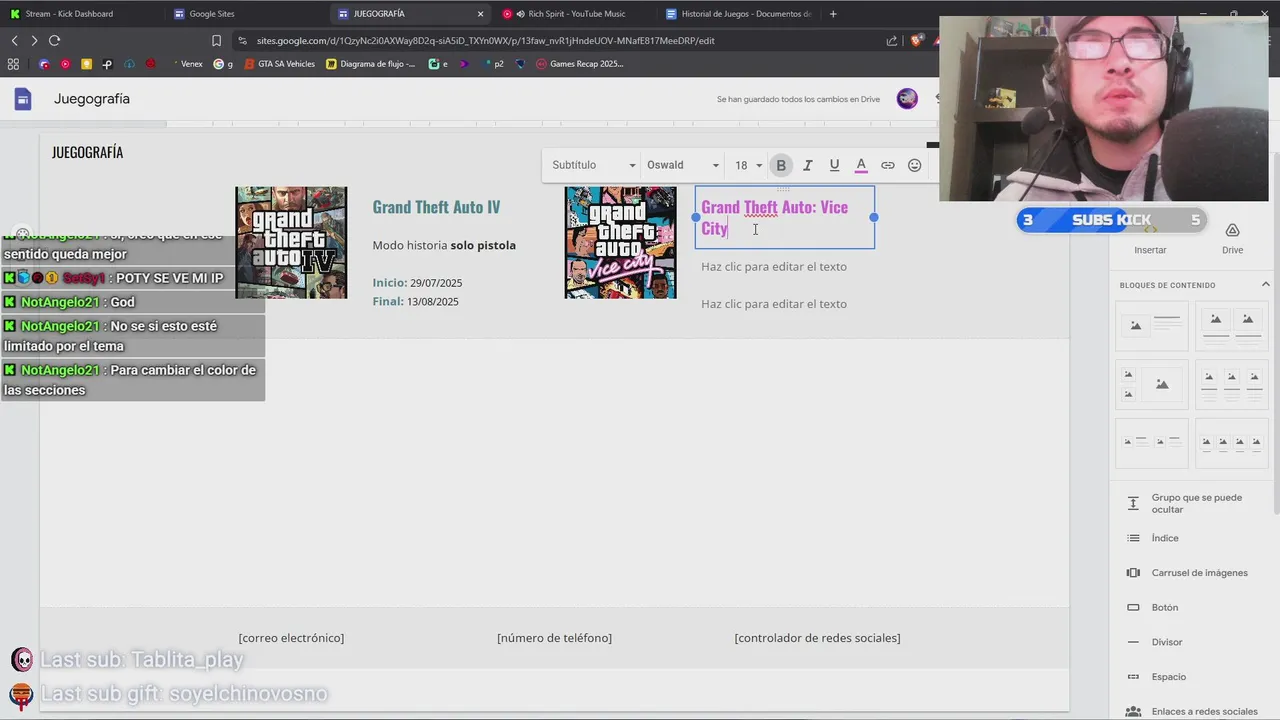The image size is (1280, 720).
Task: Insert three-column image and text block layout
Action: pos(1232,384)
